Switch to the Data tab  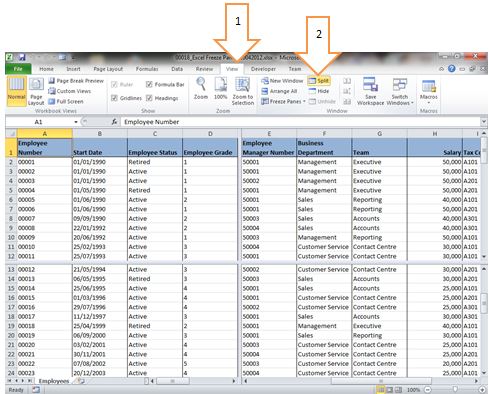177,69
